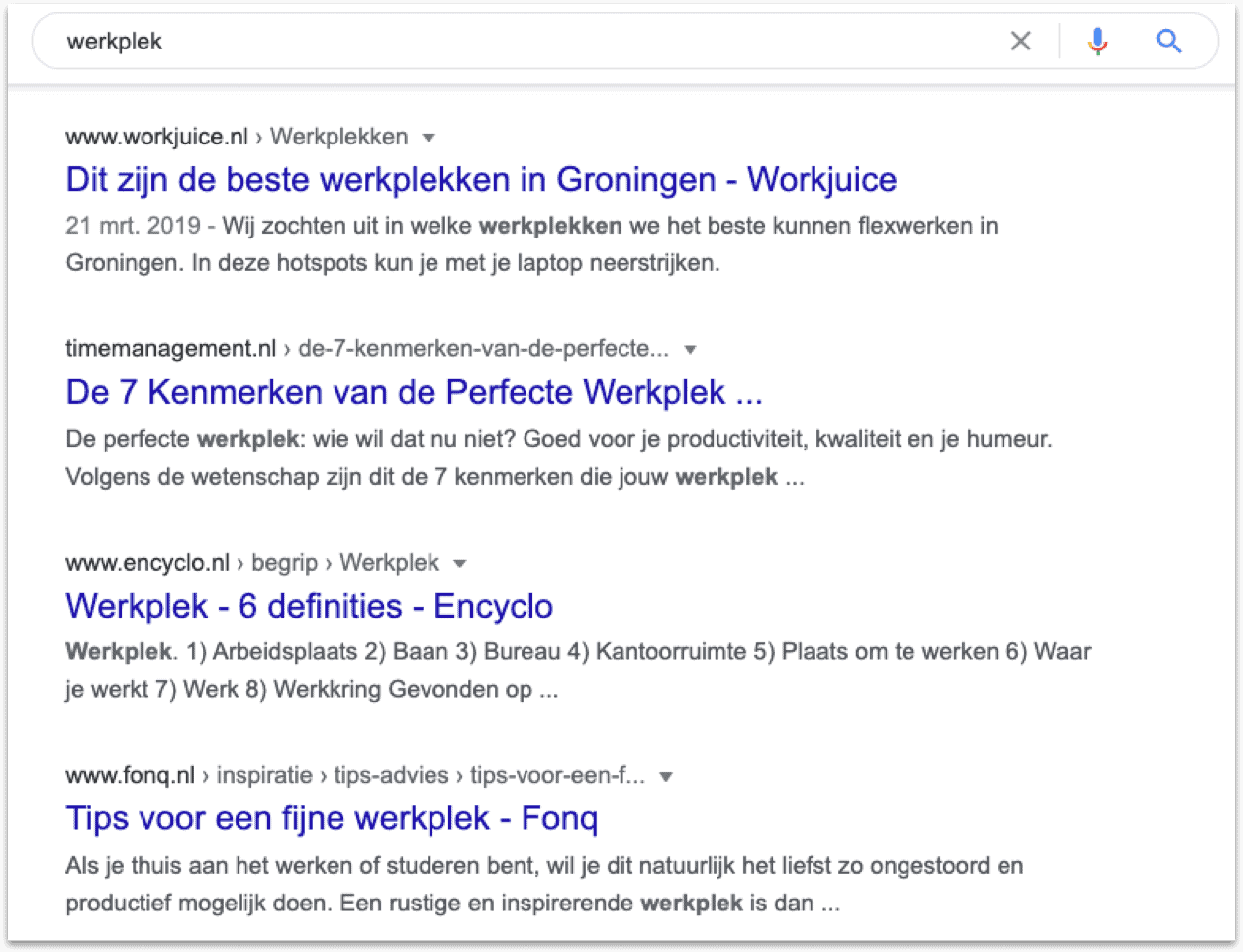This screenshot has width=1243, height=952.
Task: Open 'De 7 Kenmerken van de Perfecte Werkplek' result
Action: pyautogui.click(x=414, y=393)
